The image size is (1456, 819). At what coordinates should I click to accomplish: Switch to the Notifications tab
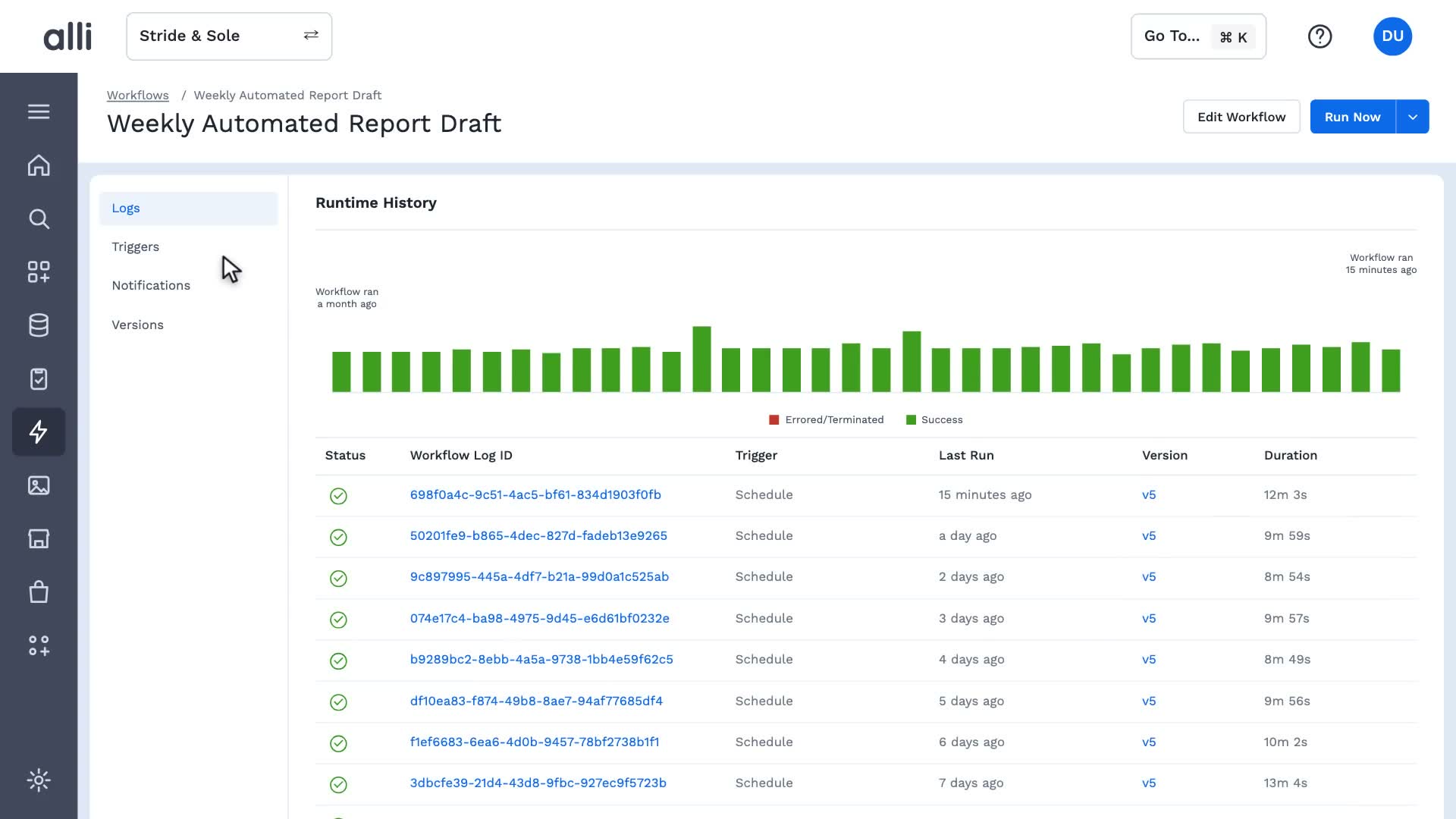pos(151,286)
